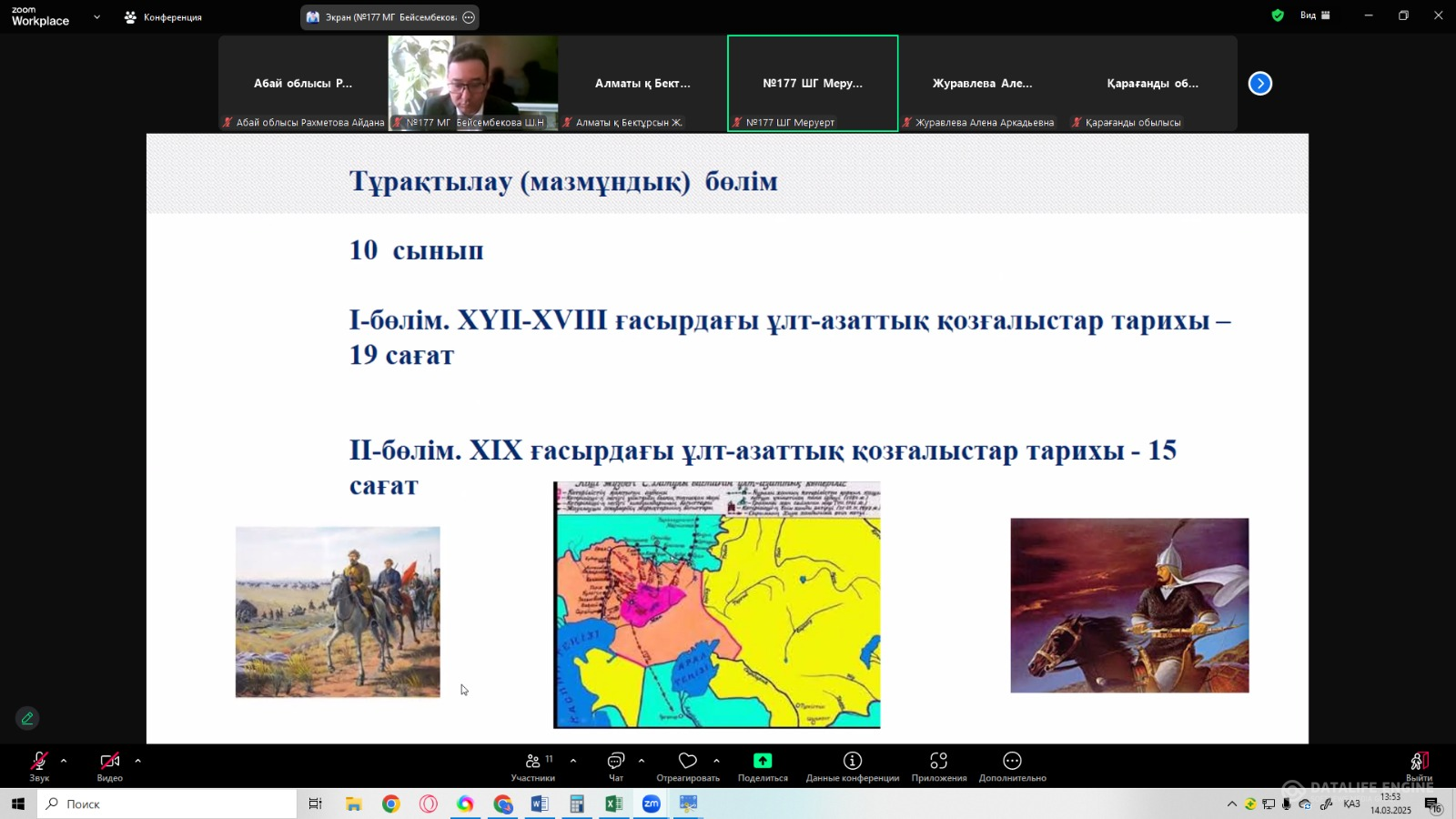Open the Participants list icon
Viewport: 1456px width, 819px height.
tap(533, 761)
